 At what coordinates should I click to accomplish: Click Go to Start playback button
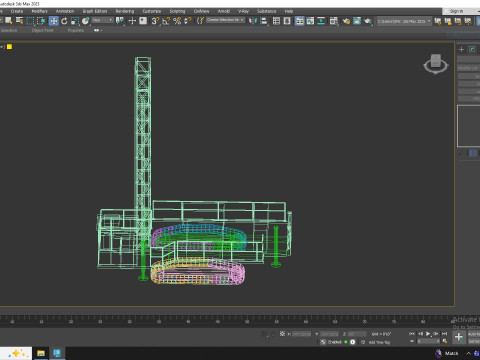click(x=412, y=334)
